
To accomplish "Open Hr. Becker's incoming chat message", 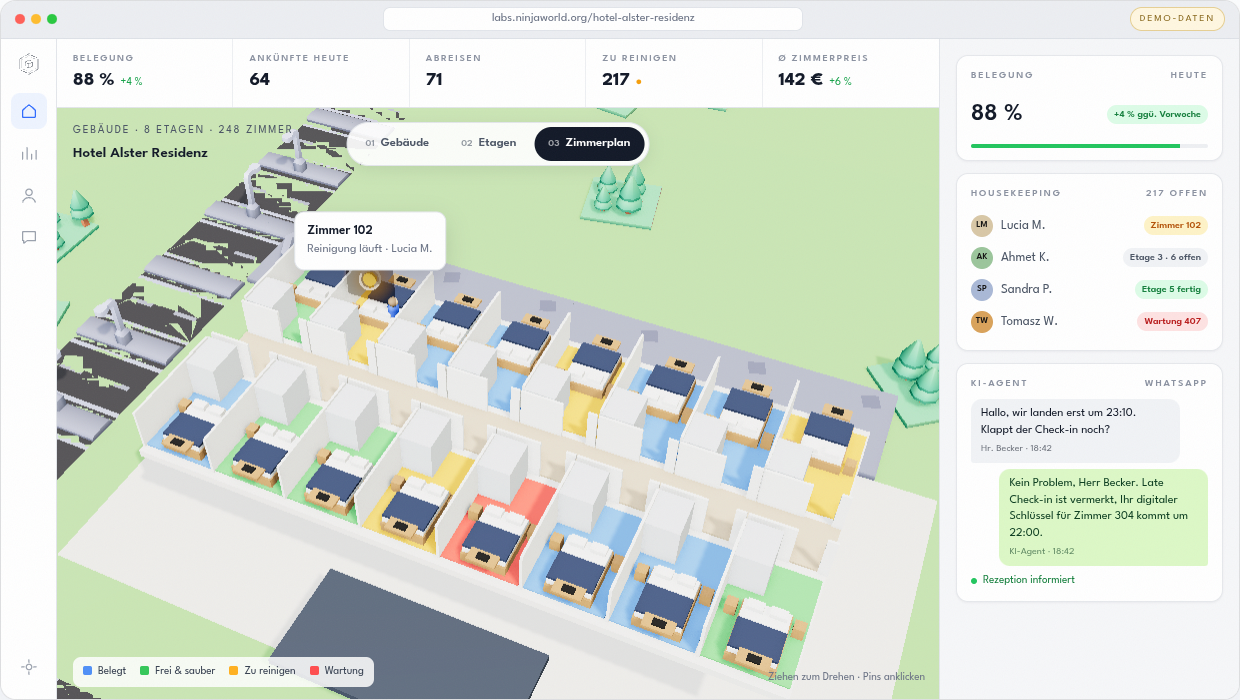I will coord(1075,430).
